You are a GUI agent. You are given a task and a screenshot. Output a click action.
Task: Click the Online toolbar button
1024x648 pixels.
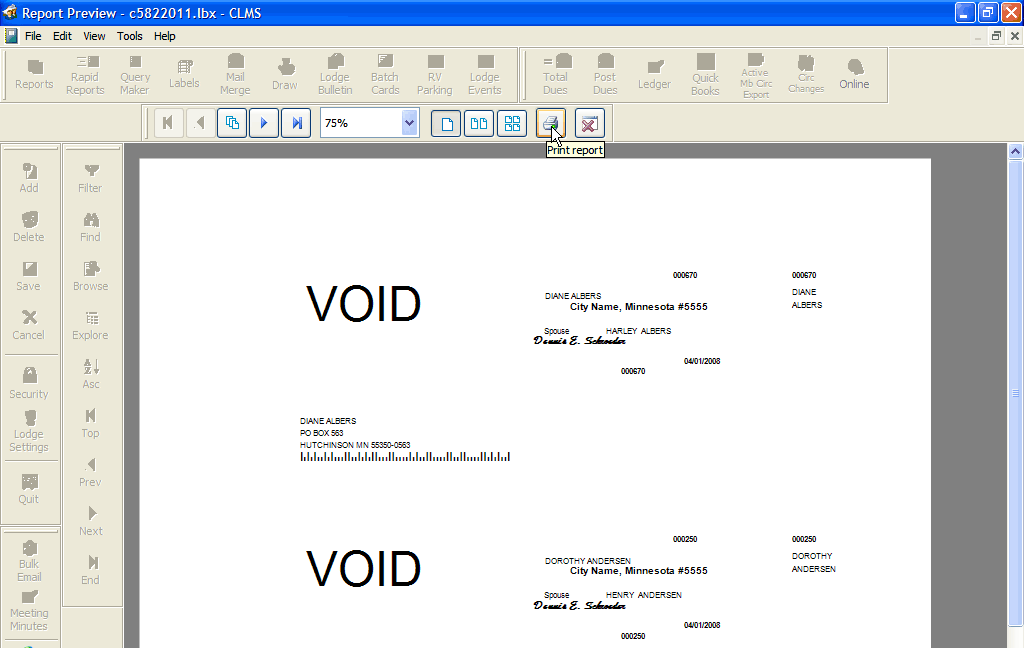pyautogui.click(x=854, y=74)
